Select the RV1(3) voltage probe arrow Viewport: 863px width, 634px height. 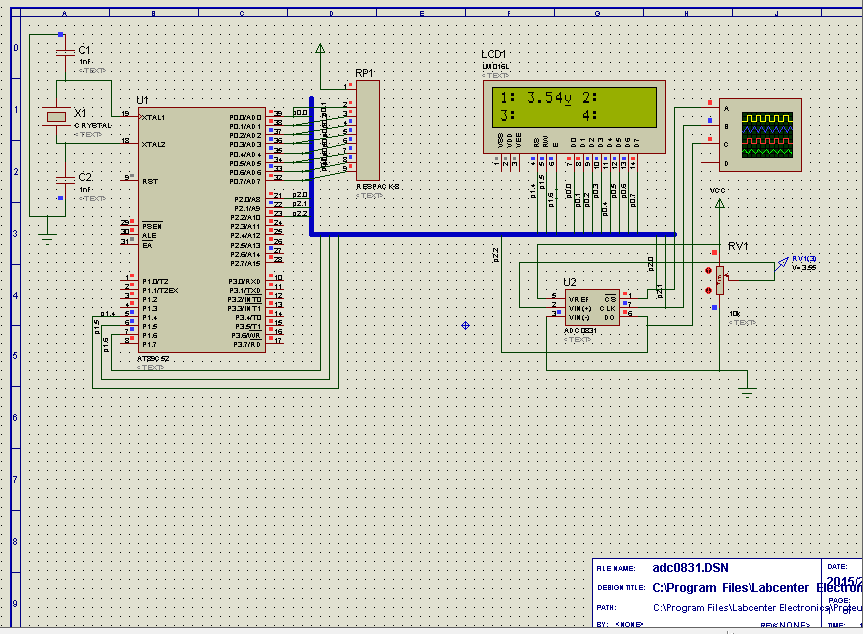pos(782,264)
